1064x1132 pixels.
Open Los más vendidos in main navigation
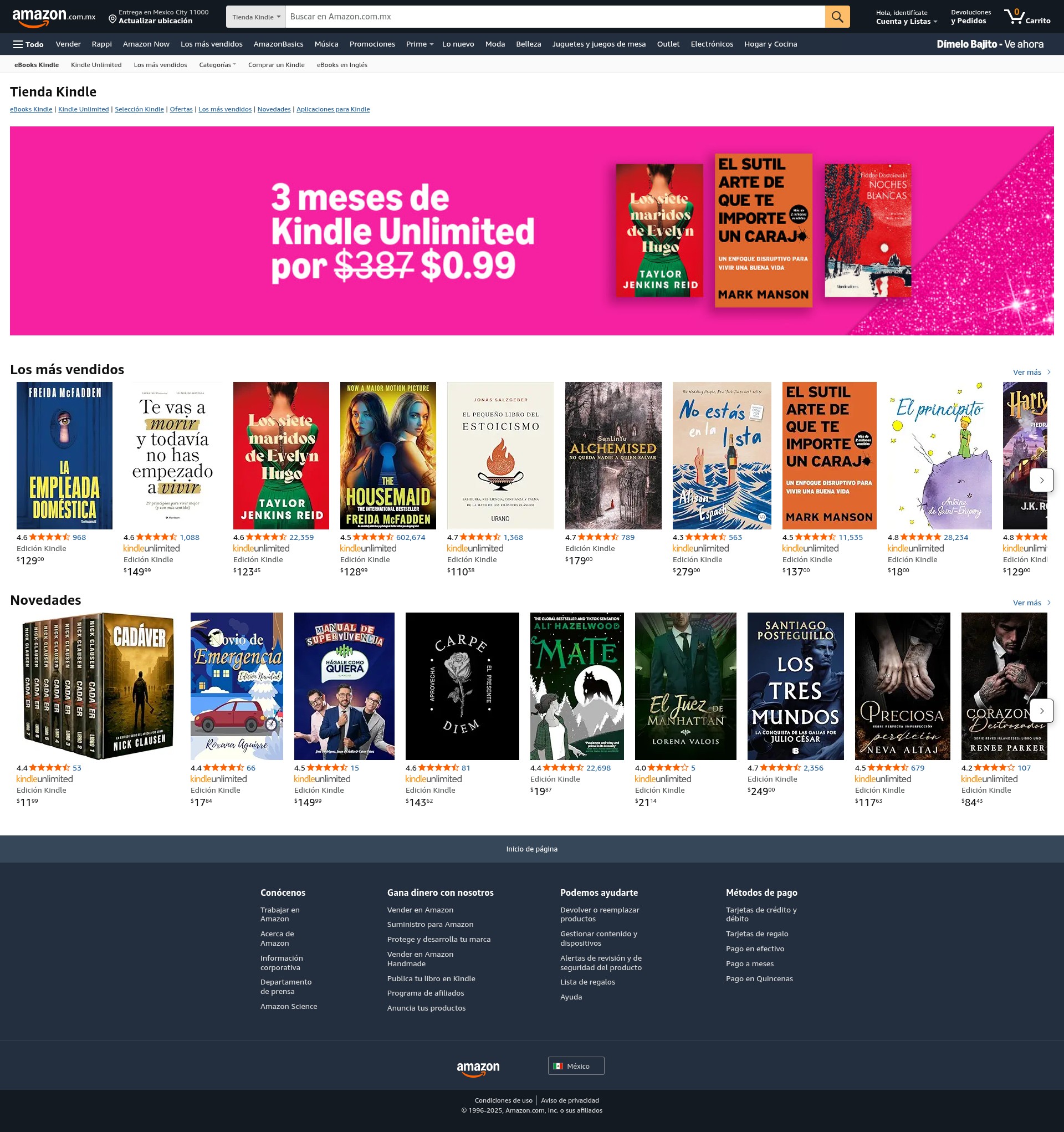coord(211,44)
